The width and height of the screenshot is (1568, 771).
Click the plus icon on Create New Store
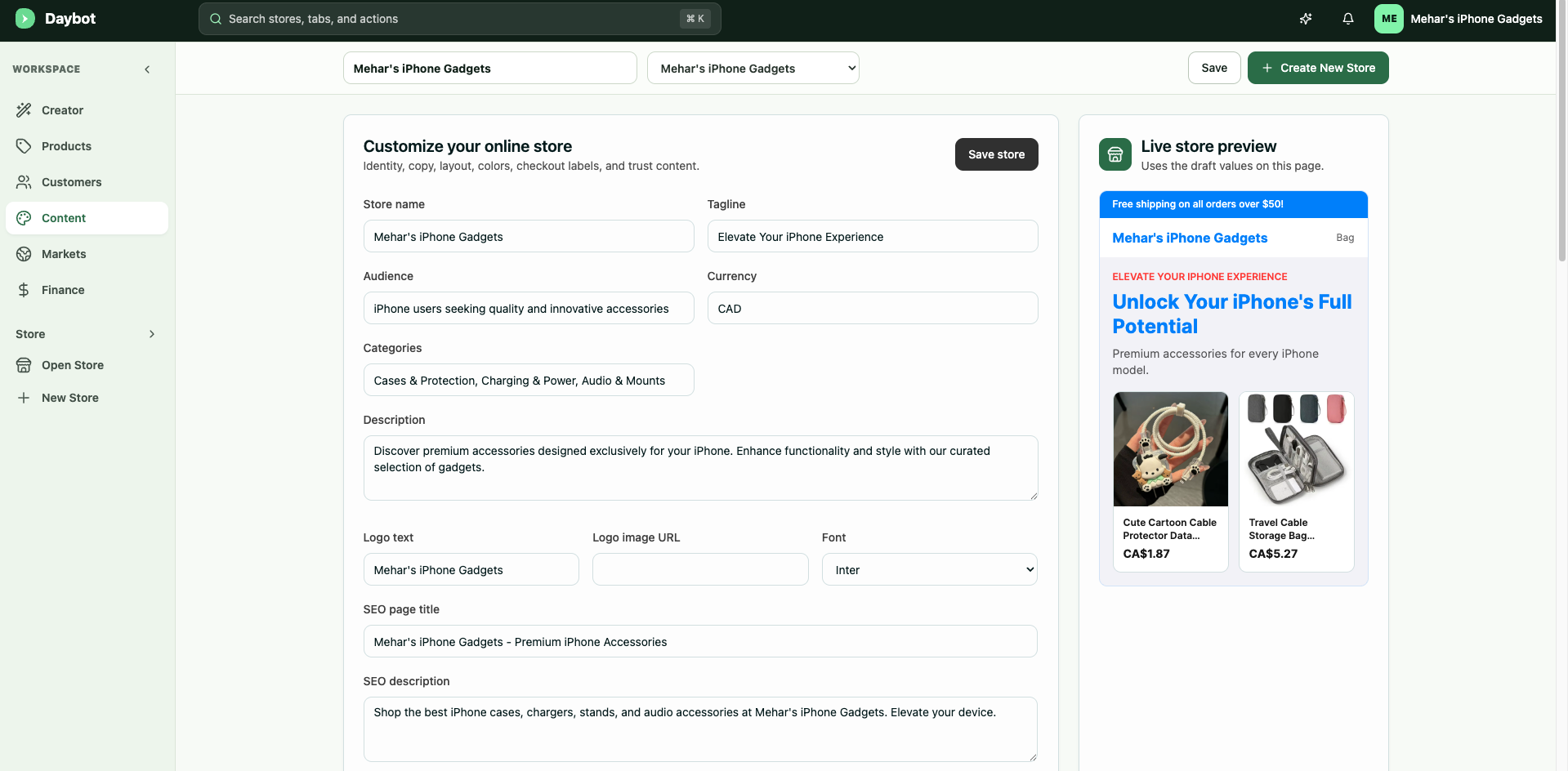pos(1267,68)
